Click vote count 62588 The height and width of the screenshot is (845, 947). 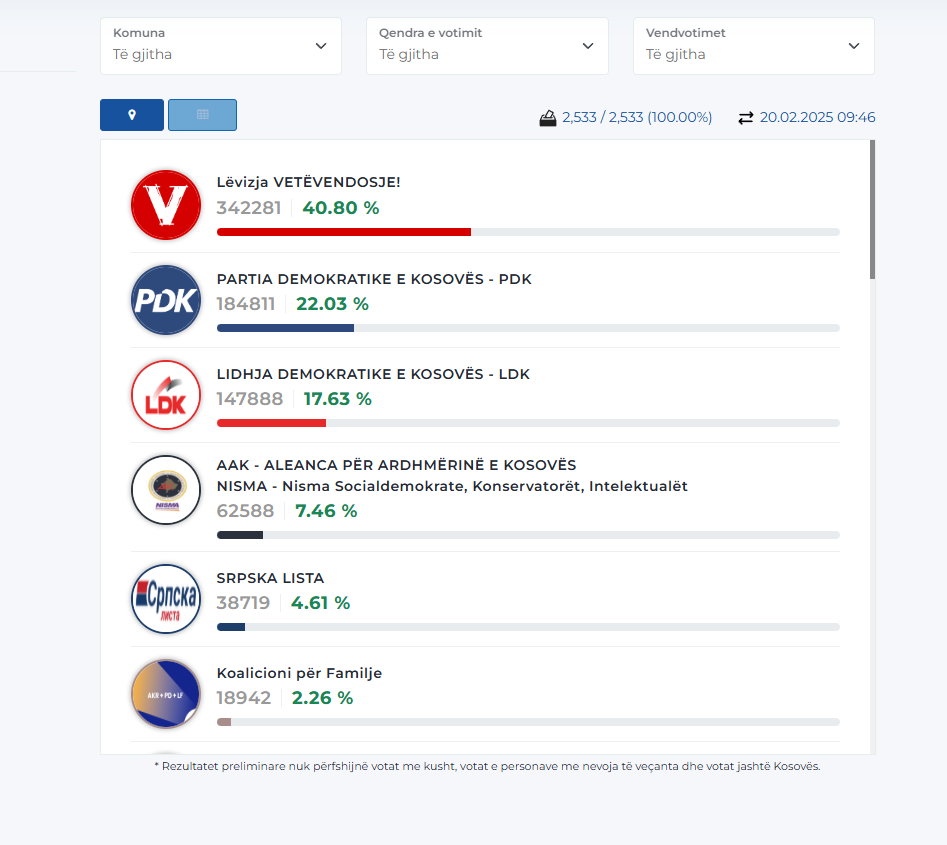point(245,511)
